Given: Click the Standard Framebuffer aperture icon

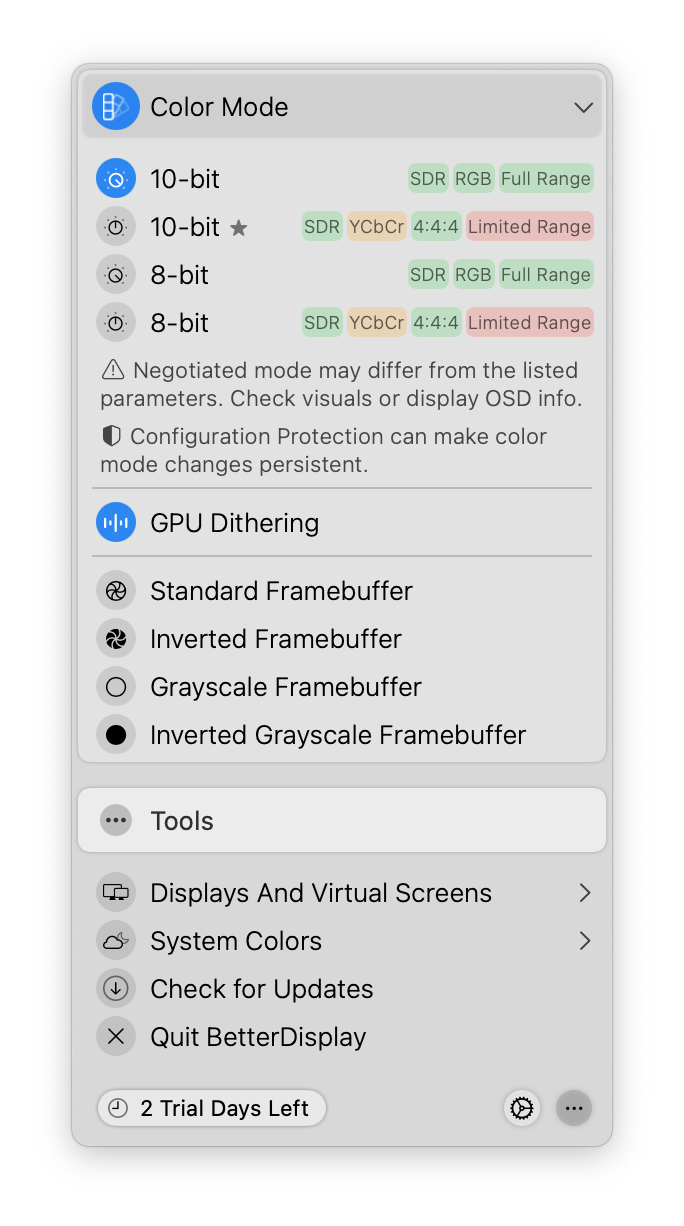Looking at the screenshot, I should click(116, 591).
